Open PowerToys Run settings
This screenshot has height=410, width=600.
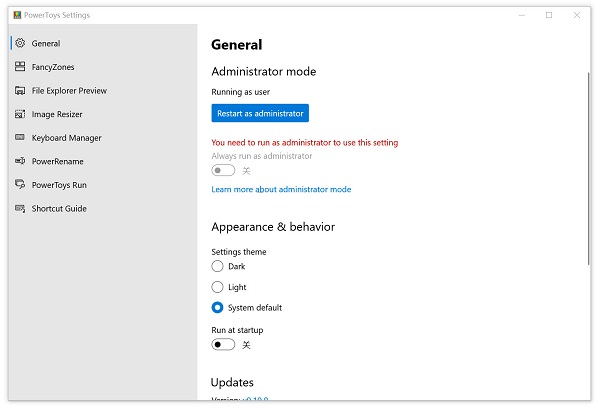(x=103, y=185)
